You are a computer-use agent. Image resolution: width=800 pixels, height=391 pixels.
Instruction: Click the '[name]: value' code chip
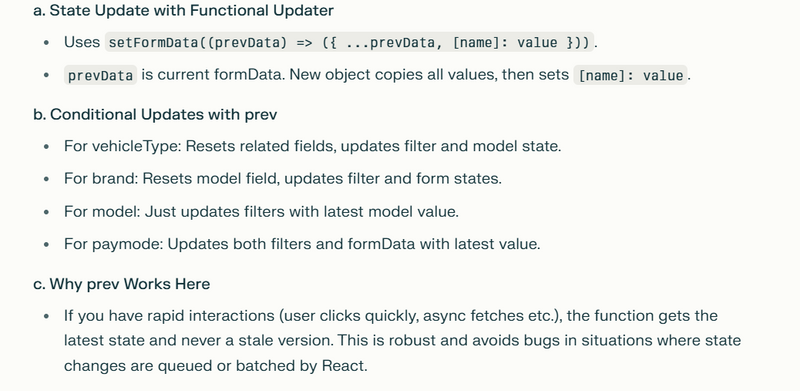coord(631,75)
